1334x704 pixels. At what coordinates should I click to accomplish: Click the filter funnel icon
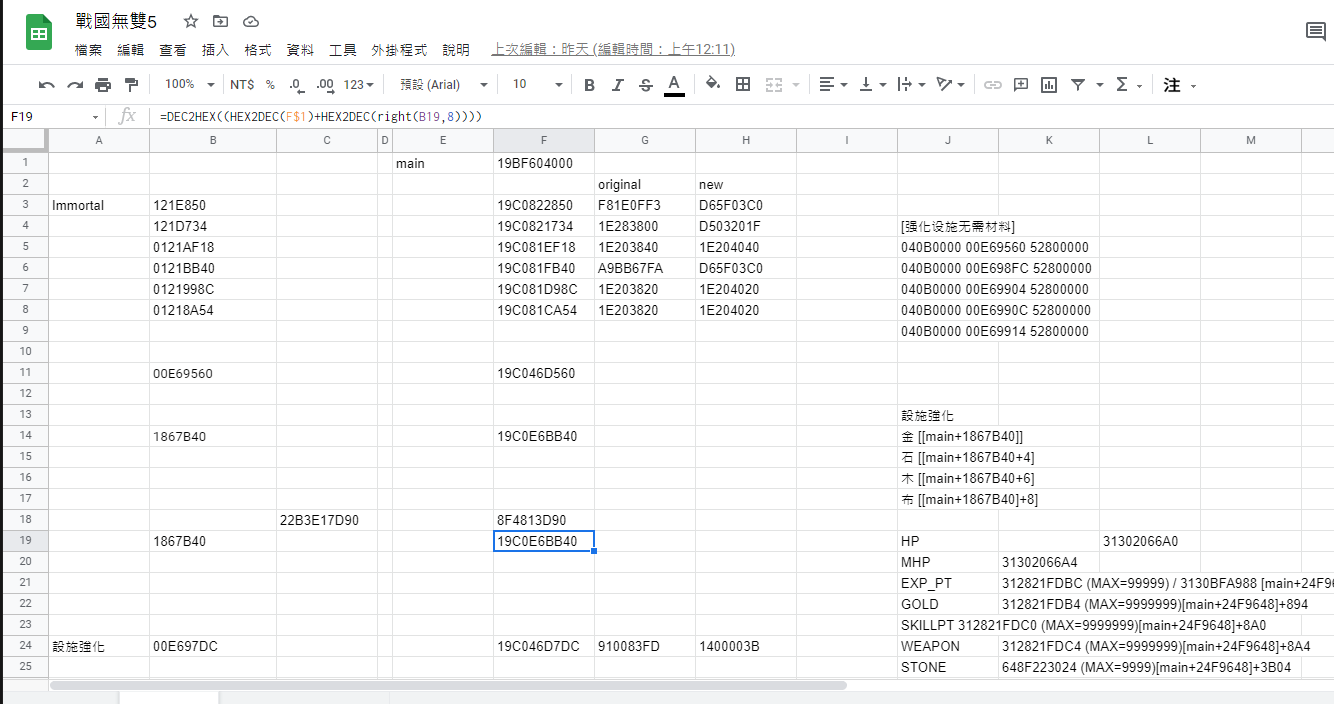[x=1078, y=85]
